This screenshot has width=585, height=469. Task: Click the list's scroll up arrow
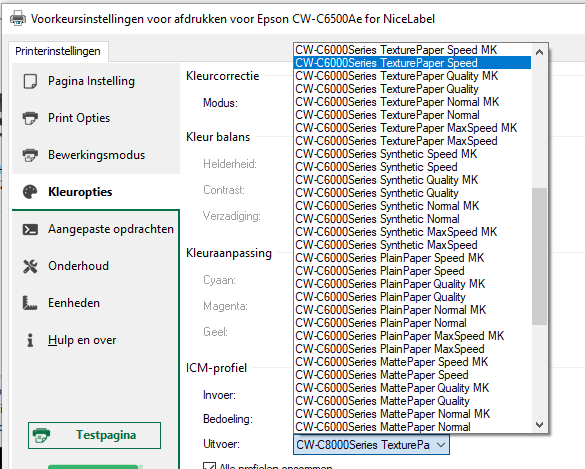(x=539, y=53)
